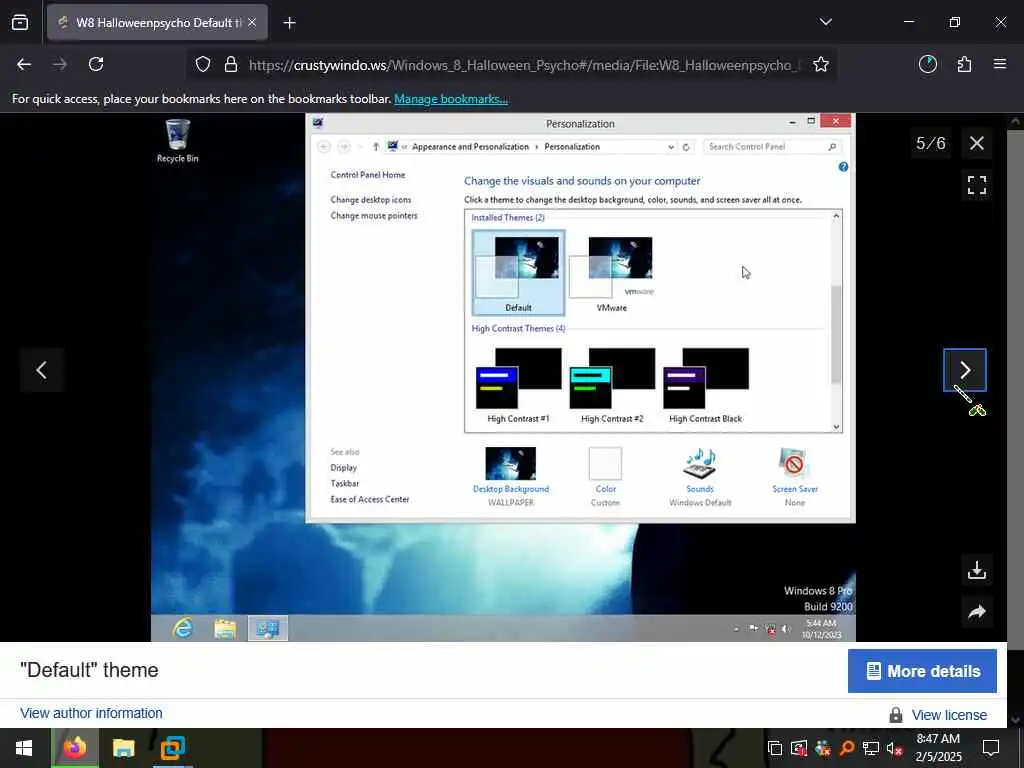Screen dimensions: 1024x768
Task: Click the Taskbar link under See also
Action: (345, 483)
